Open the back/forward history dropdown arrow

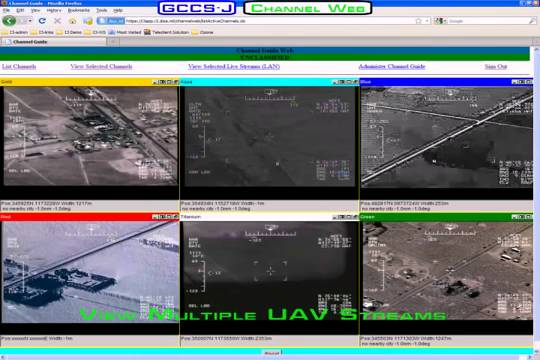point(30,21)
